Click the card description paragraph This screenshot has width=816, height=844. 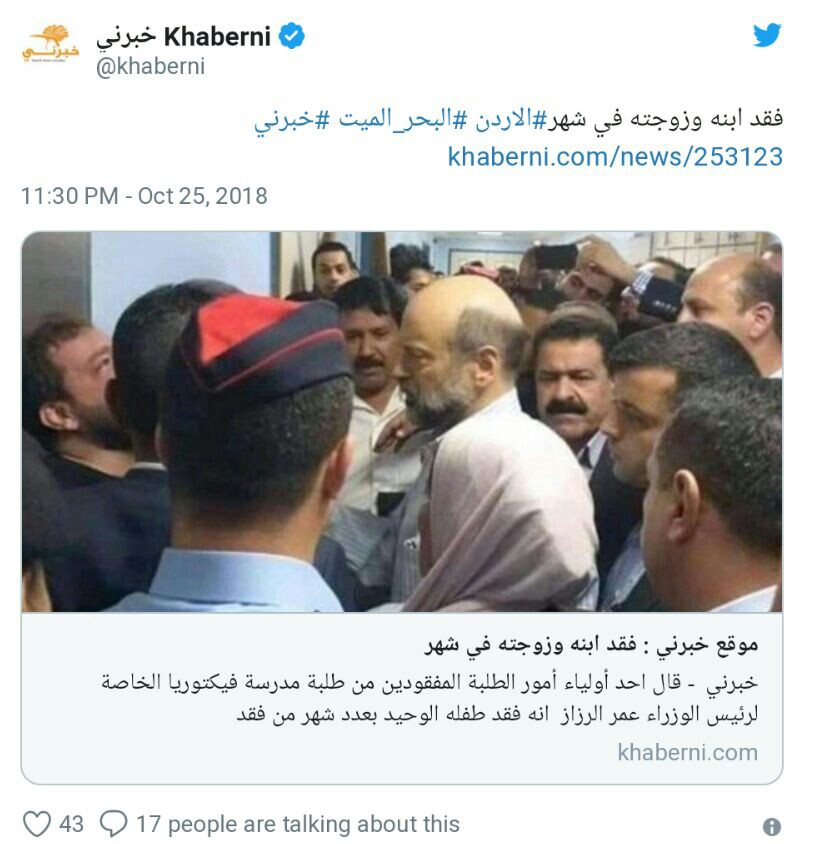tap(430, 698)
